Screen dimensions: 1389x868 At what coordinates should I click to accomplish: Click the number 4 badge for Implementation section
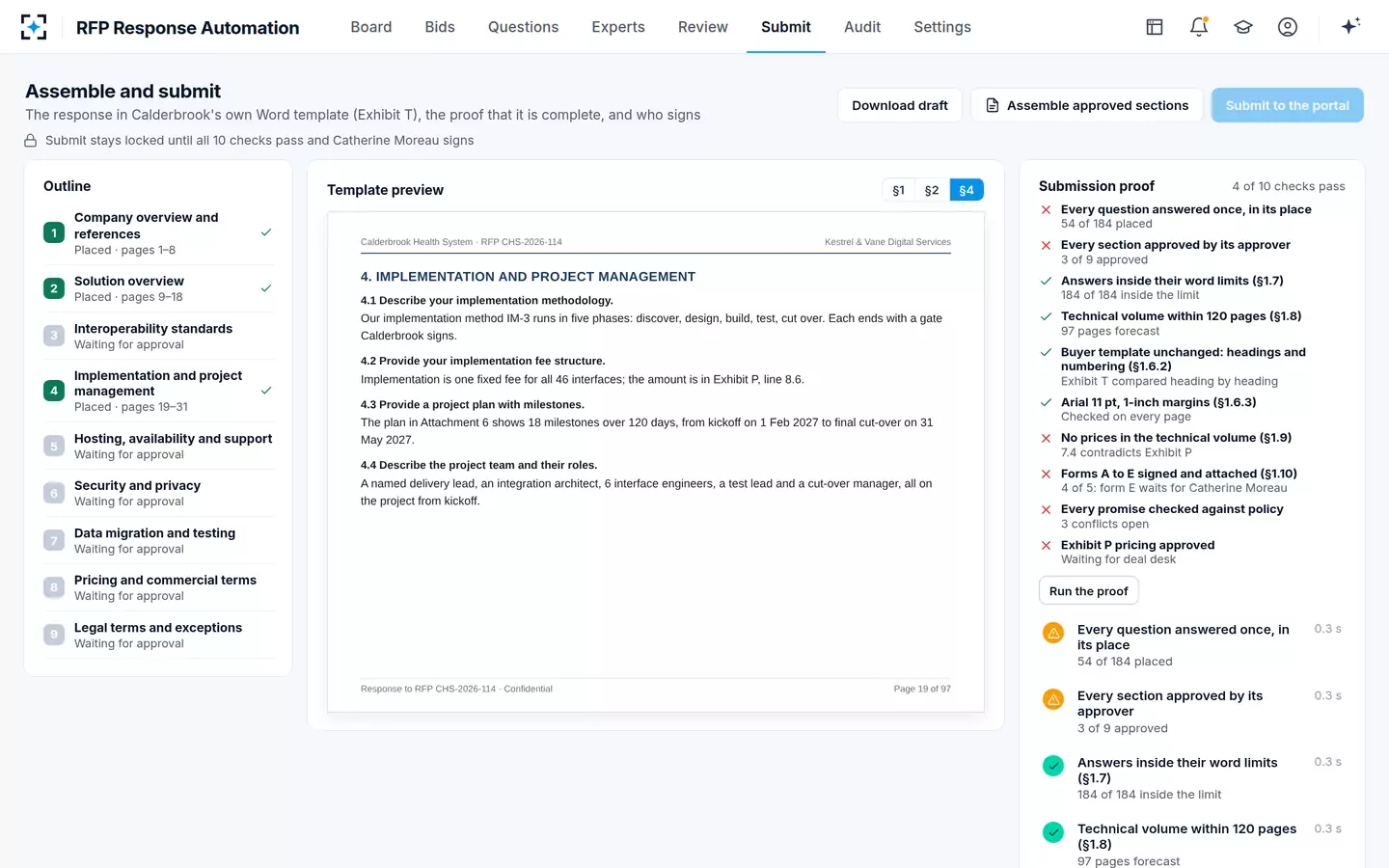(x=54, y=391)
